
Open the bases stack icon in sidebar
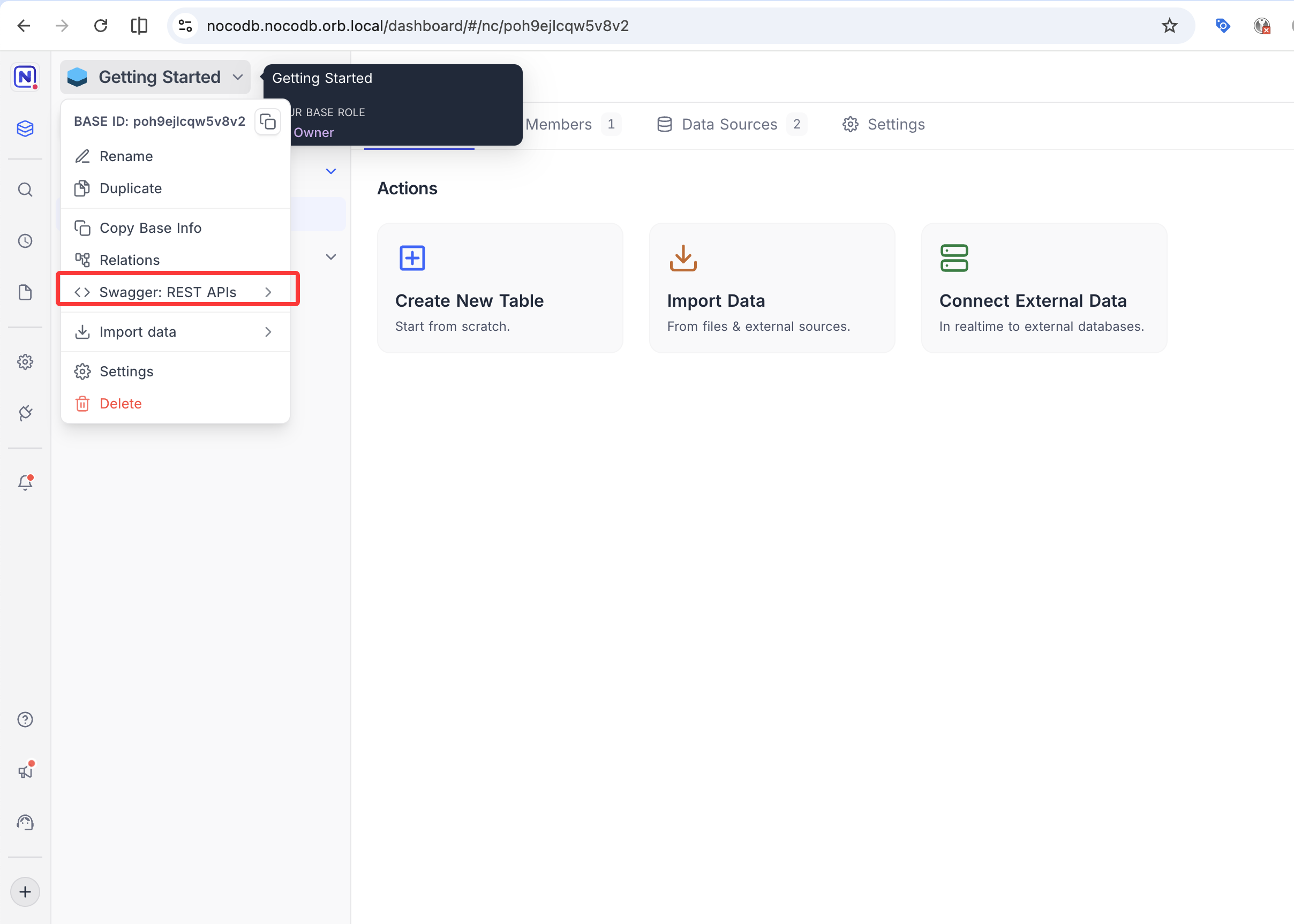point(25,128)
